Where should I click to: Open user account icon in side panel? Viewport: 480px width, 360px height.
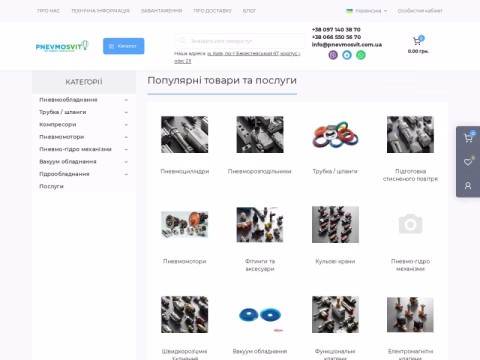(x=468, y=186)
